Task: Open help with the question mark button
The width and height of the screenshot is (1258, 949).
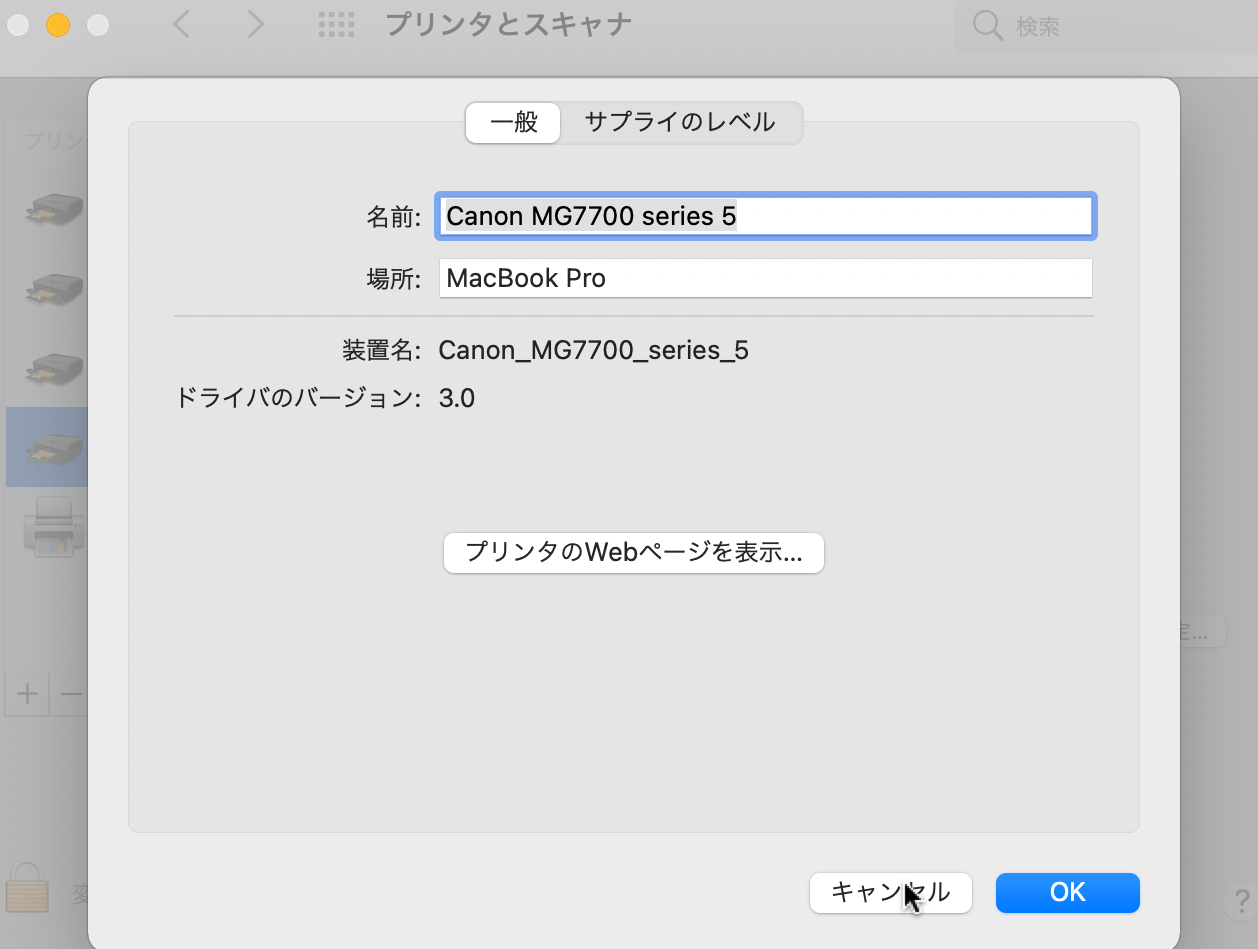Action: click(x=1240, y=901)
